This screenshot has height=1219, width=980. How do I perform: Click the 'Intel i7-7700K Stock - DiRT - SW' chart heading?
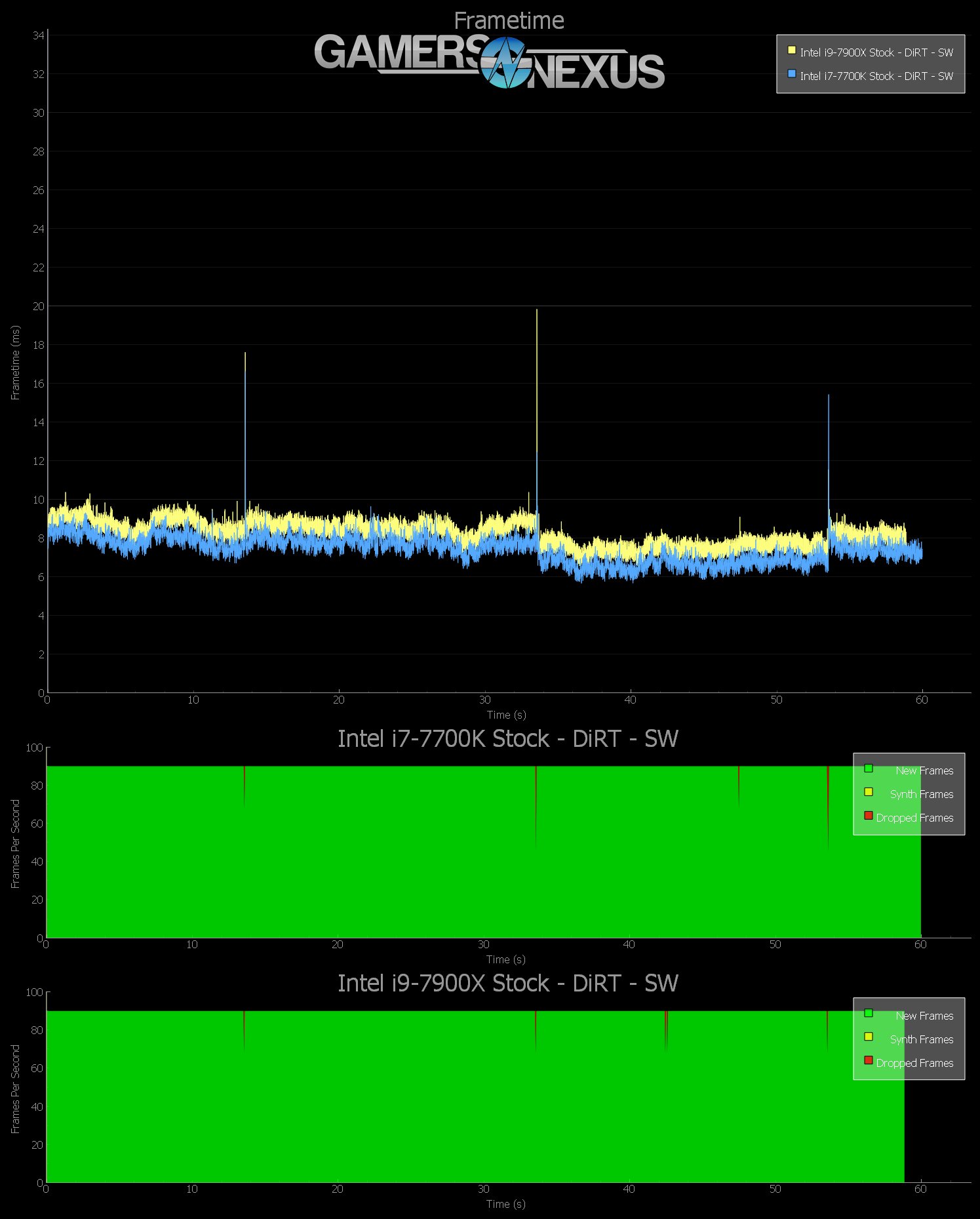point(507,738)
